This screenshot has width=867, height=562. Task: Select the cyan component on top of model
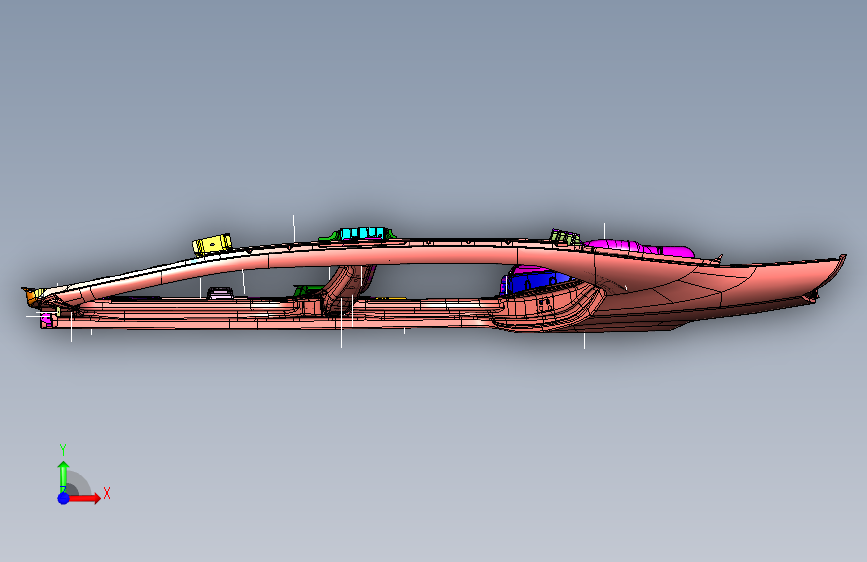point(362,233)
